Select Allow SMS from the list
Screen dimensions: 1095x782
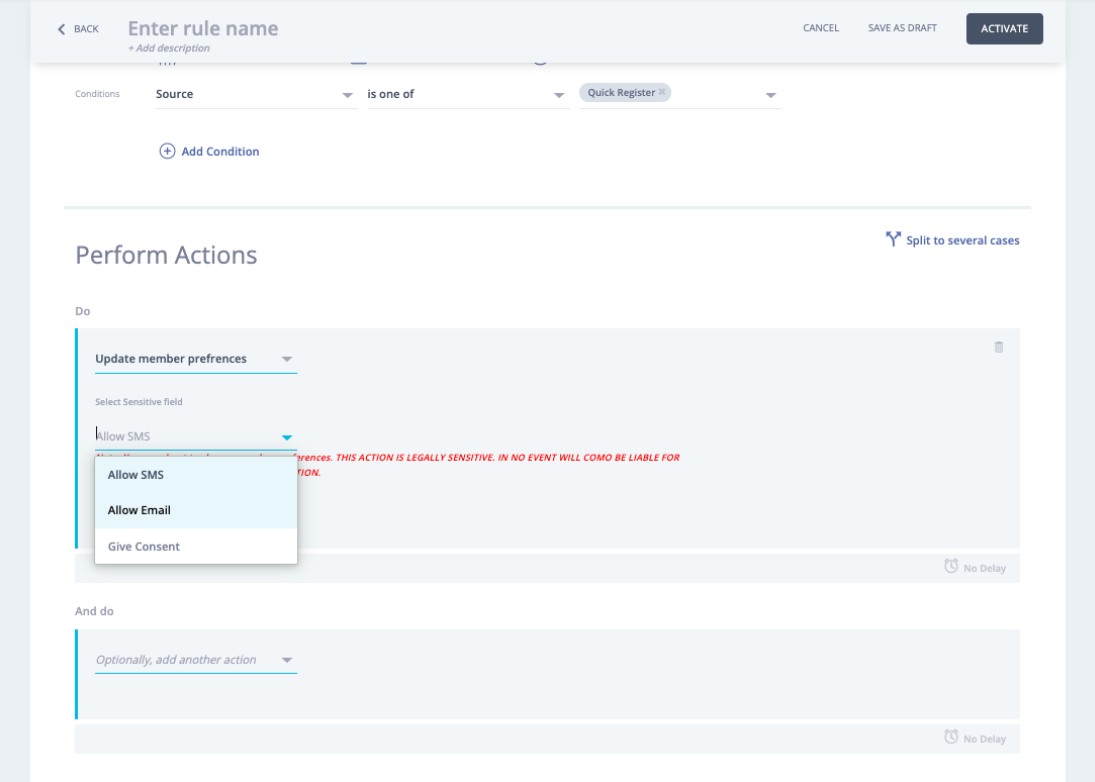point(196,475)
